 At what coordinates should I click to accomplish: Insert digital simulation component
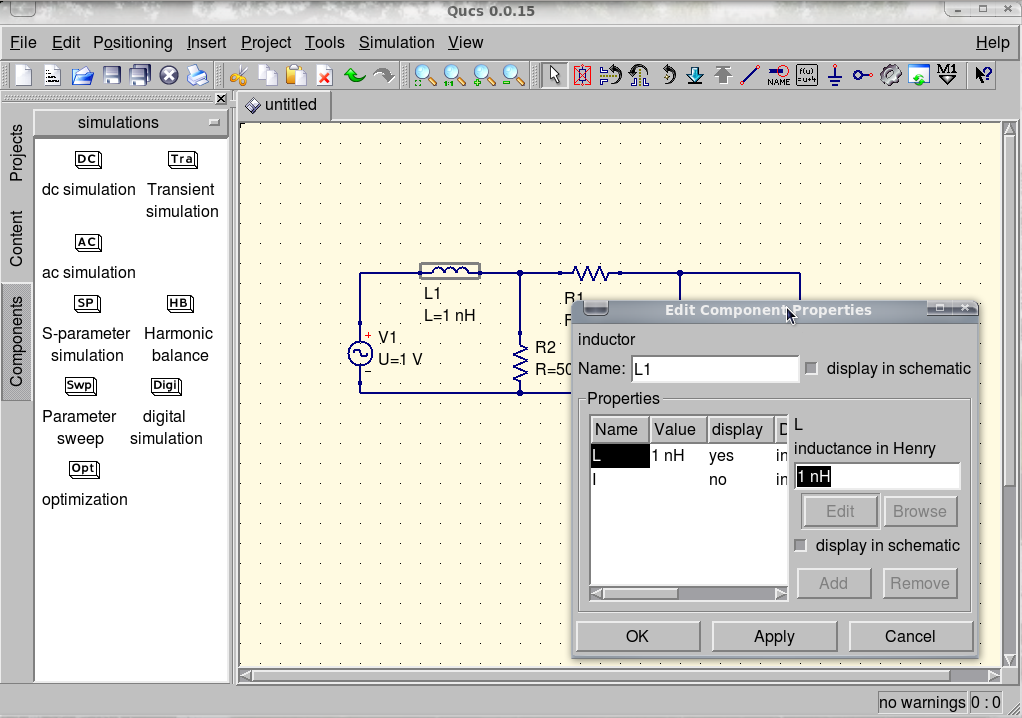(x=166, y=412)
